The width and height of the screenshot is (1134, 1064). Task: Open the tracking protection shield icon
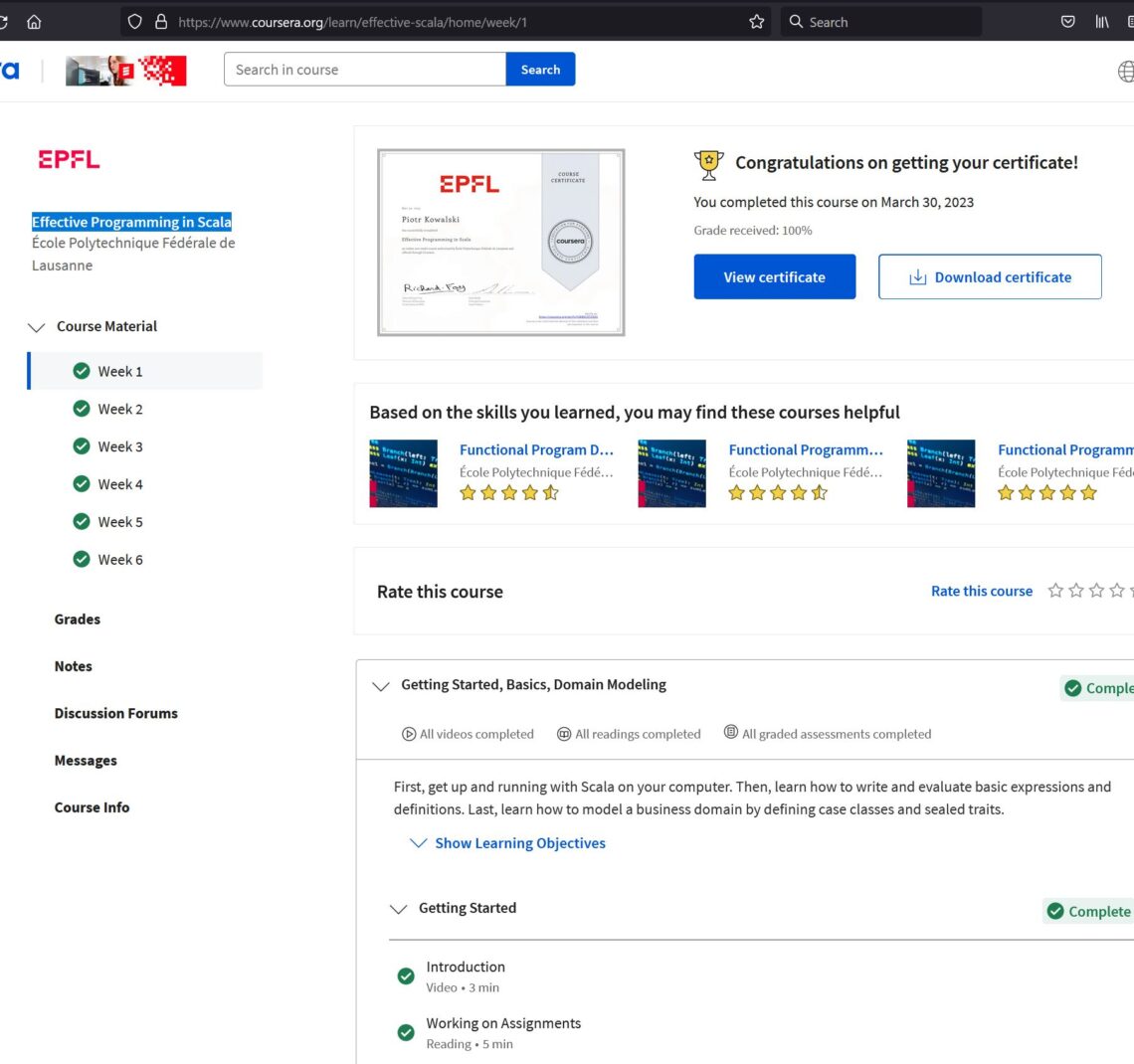pos(134,22)
